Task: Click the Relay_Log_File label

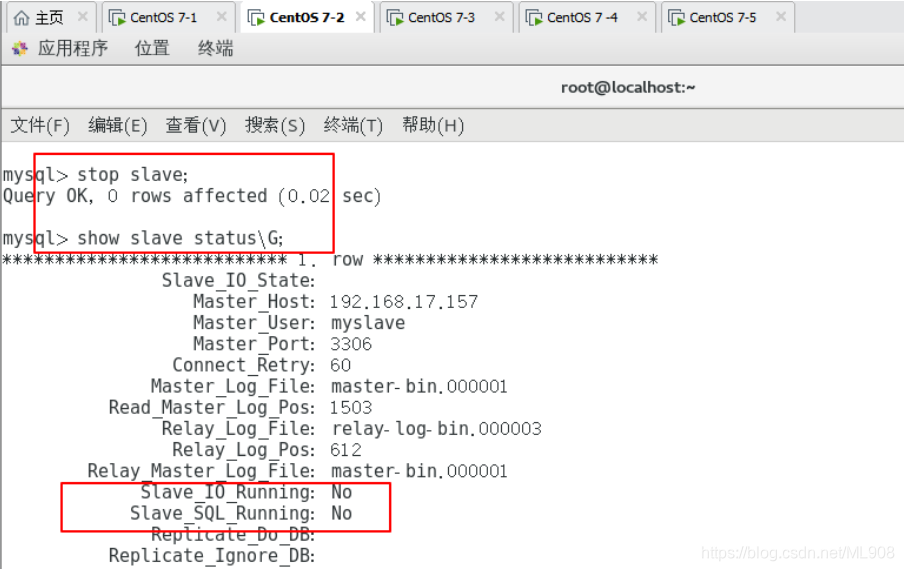Action: (x=238, y=429)
